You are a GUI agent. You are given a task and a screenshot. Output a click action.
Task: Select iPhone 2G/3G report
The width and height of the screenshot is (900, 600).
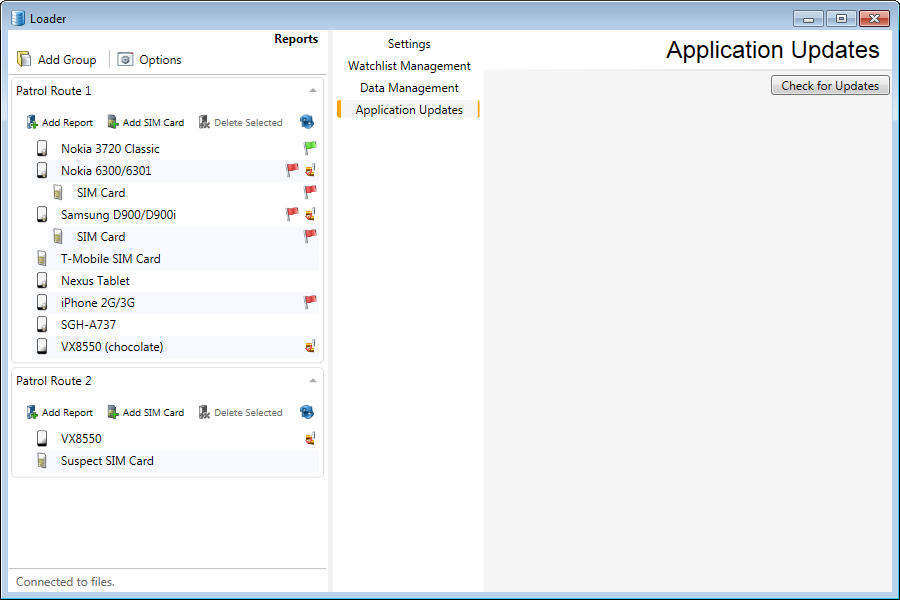[175, 303]
